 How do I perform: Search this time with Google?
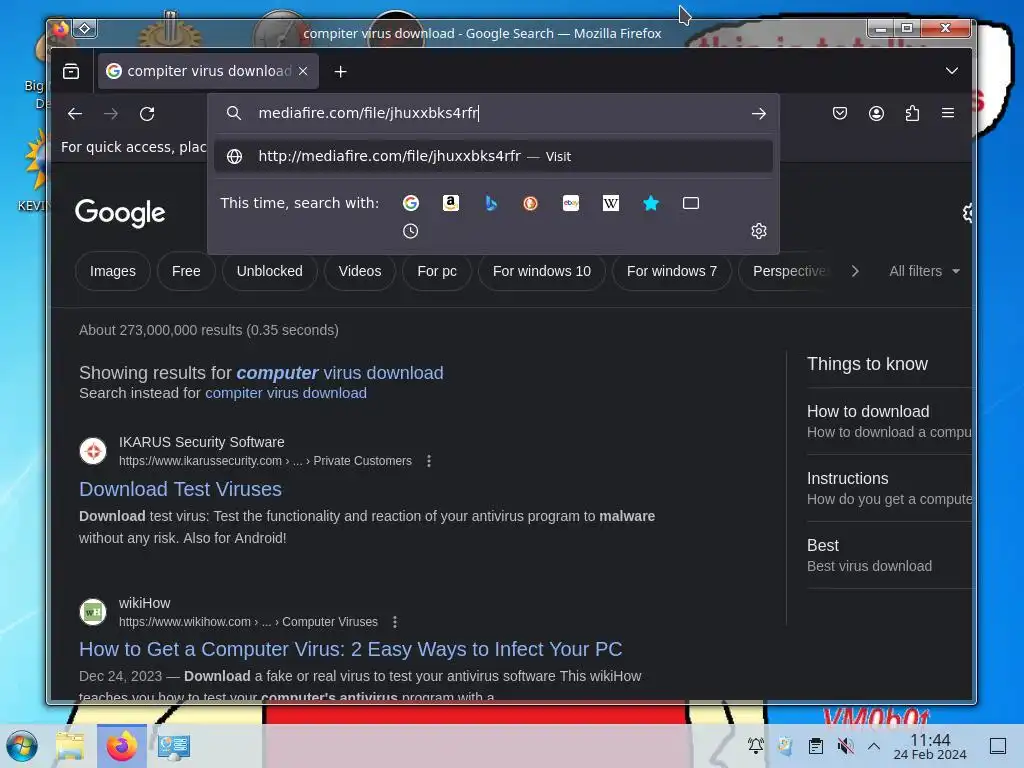(411, 203)
